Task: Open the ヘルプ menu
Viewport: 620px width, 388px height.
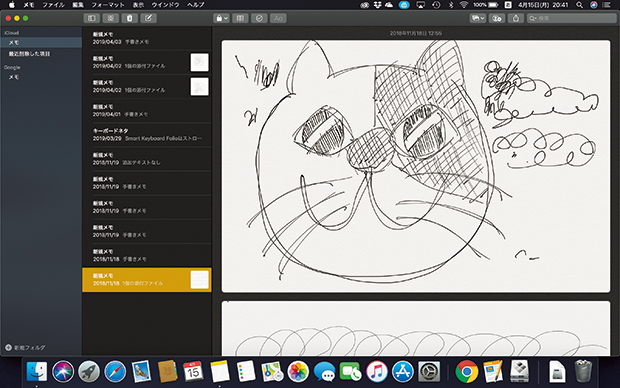Action: point(196,5)
